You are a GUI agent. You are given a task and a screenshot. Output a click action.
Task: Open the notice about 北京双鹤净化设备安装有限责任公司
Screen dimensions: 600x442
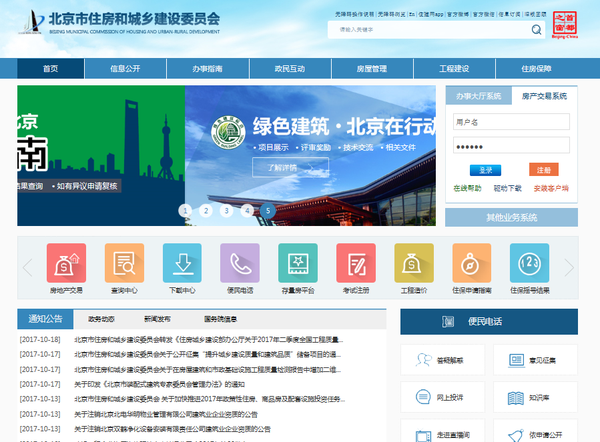click(172, 429)
